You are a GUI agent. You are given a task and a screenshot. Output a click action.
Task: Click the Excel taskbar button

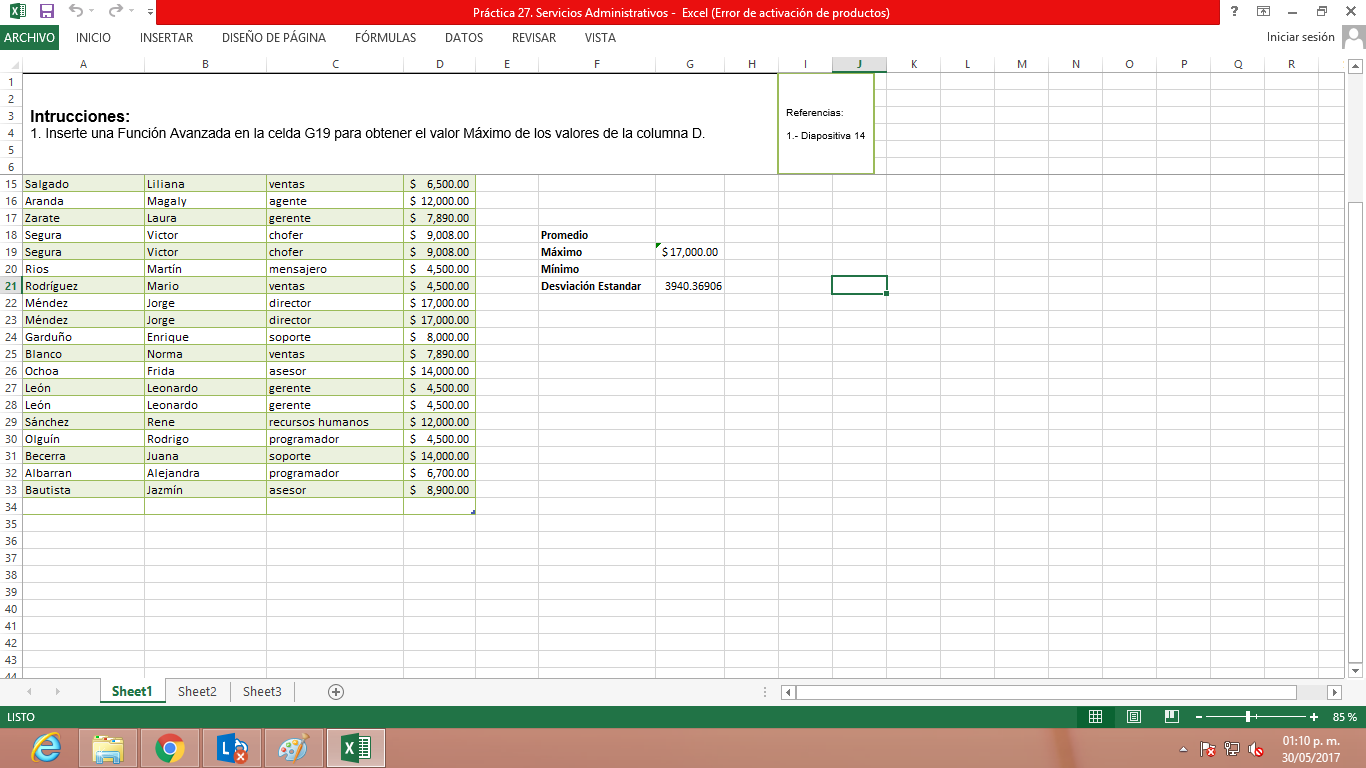[356, 748]
